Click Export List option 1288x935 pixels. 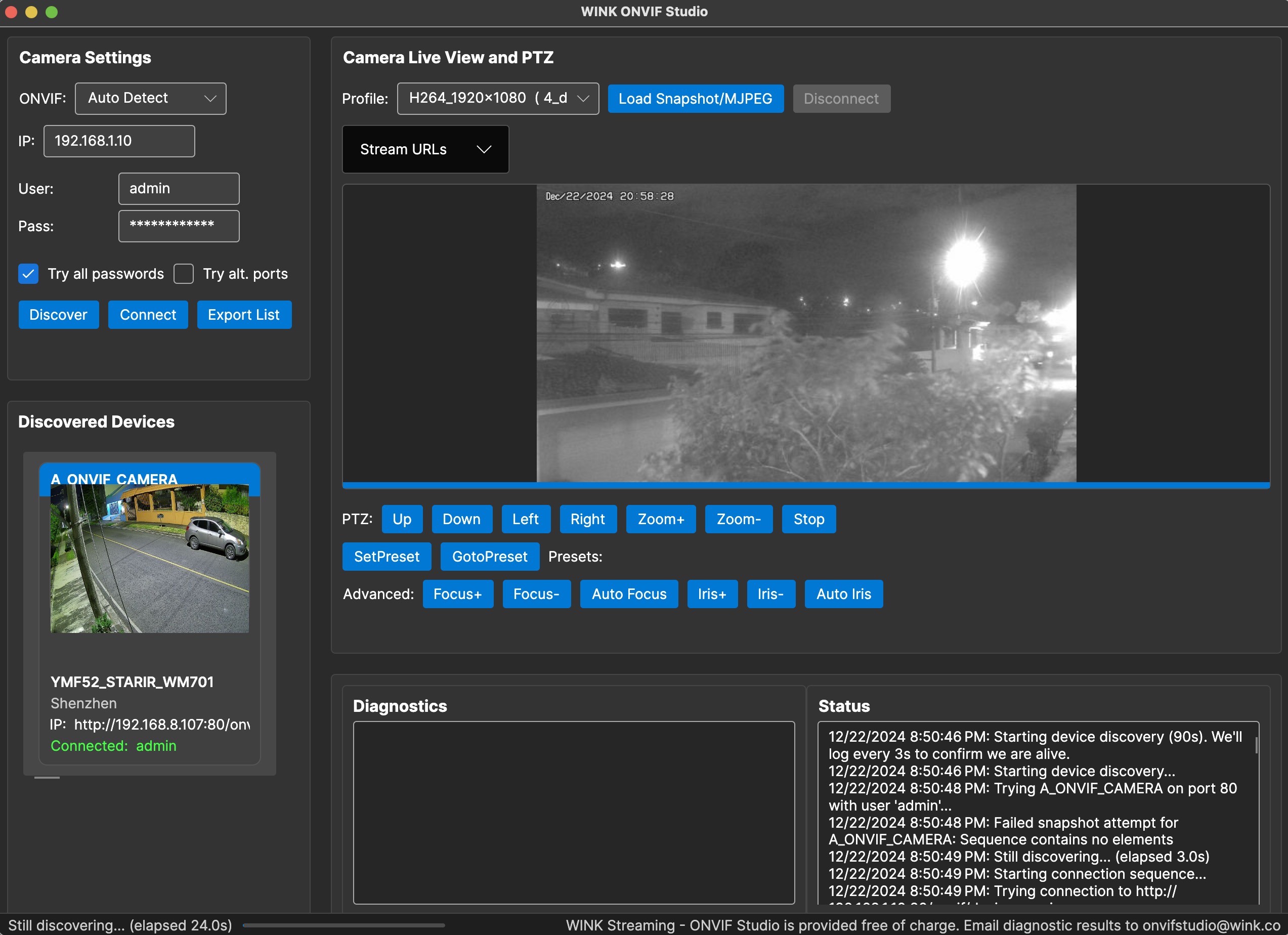(x=244, y=314)
